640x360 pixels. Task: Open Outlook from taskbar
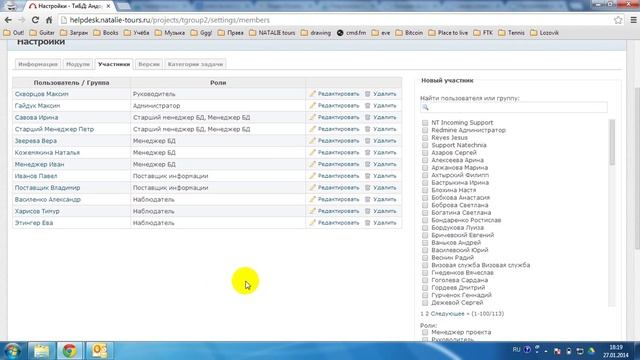point(100,351)
